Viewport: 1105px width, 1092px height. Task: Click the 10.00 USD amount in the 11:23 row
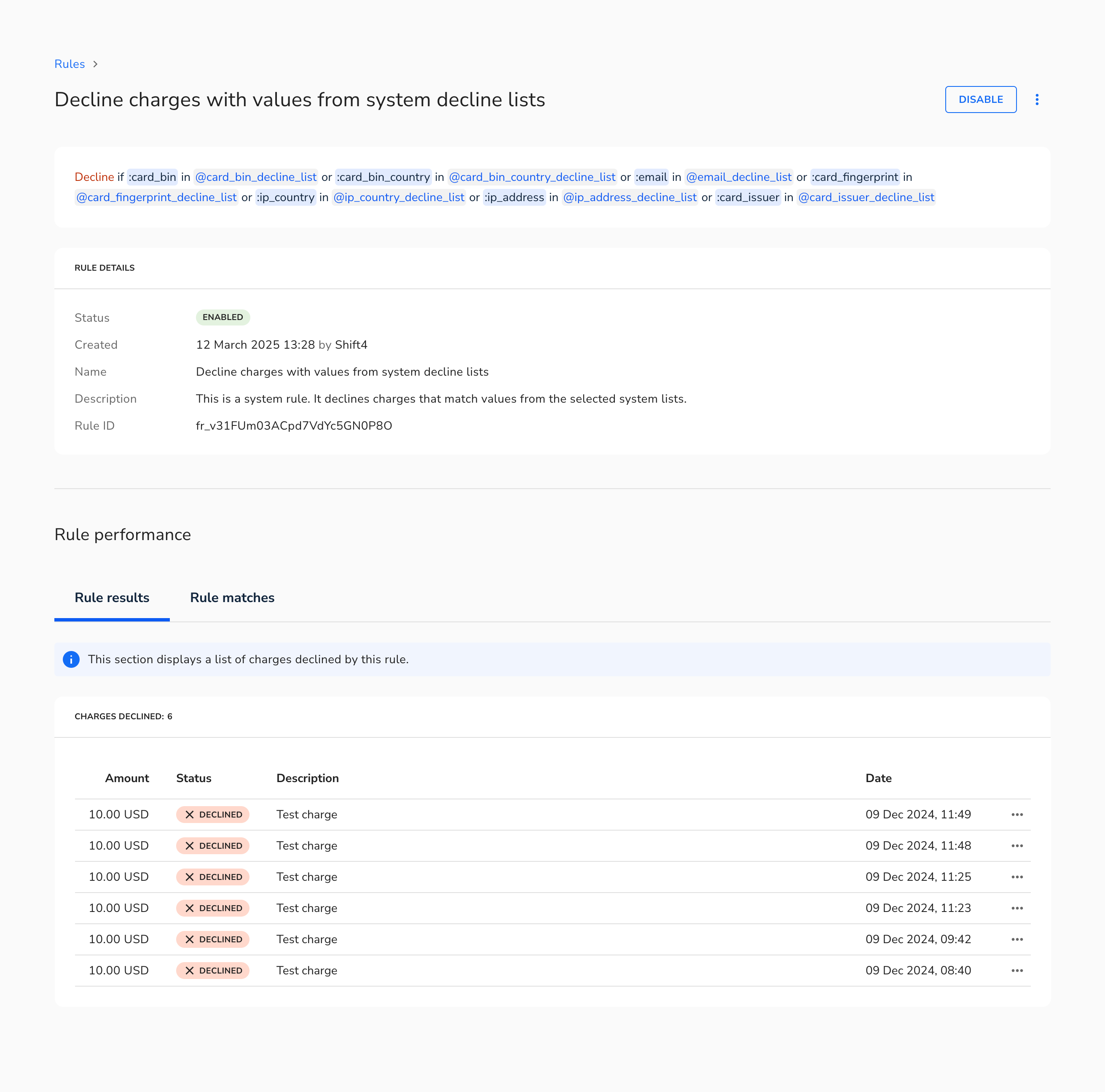(x=119, y=908)
